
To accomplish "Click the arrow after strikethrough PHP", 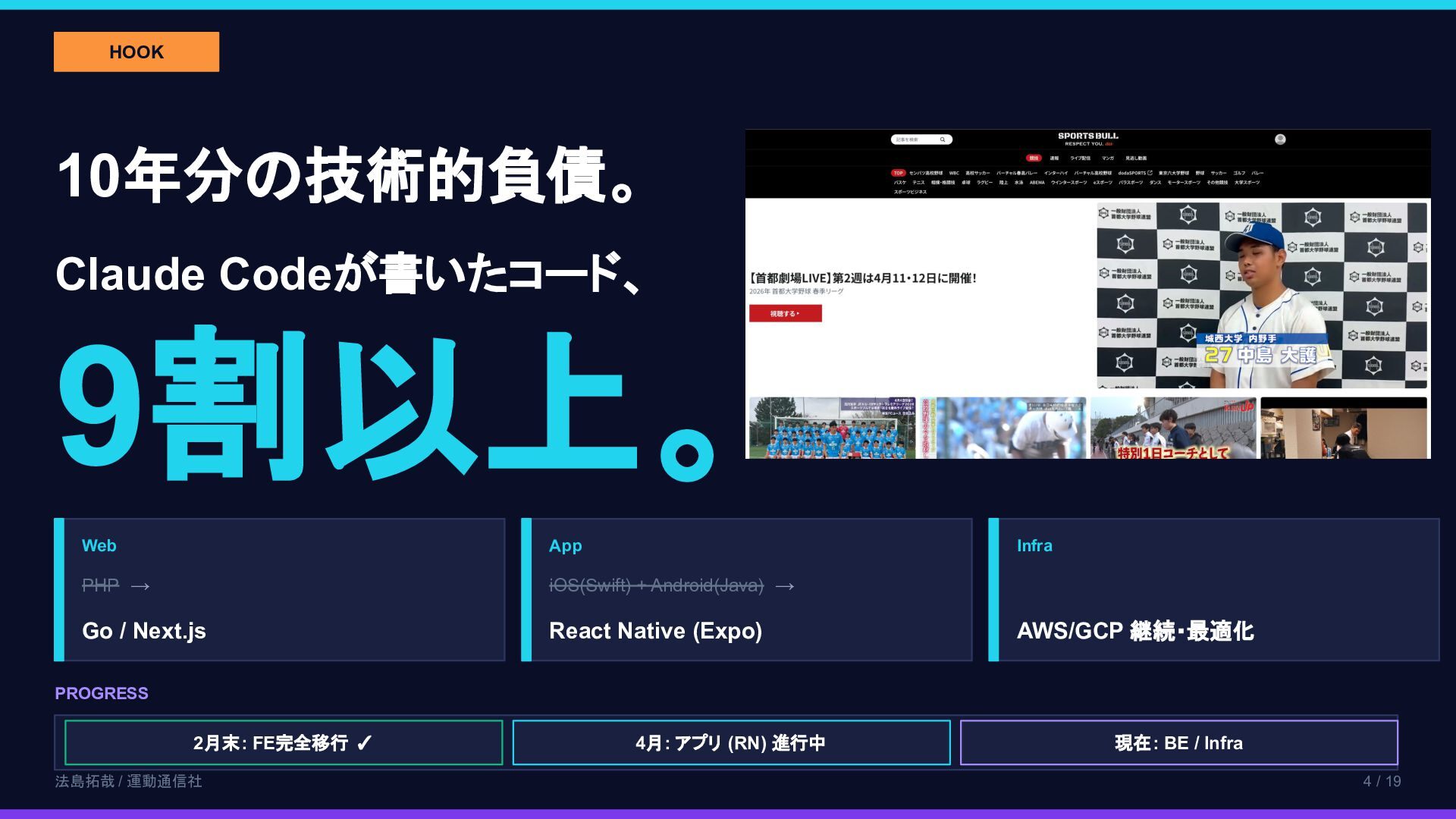I will point(140,586).
